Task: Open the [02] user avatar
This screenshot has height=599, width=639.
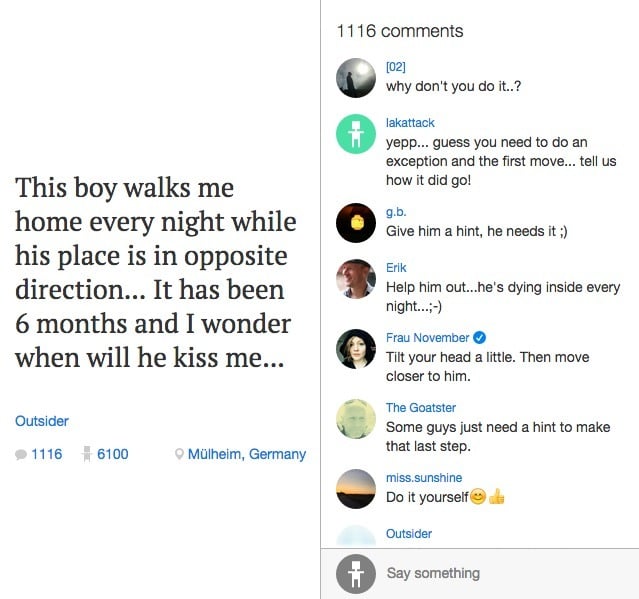Action: (355, 77)
